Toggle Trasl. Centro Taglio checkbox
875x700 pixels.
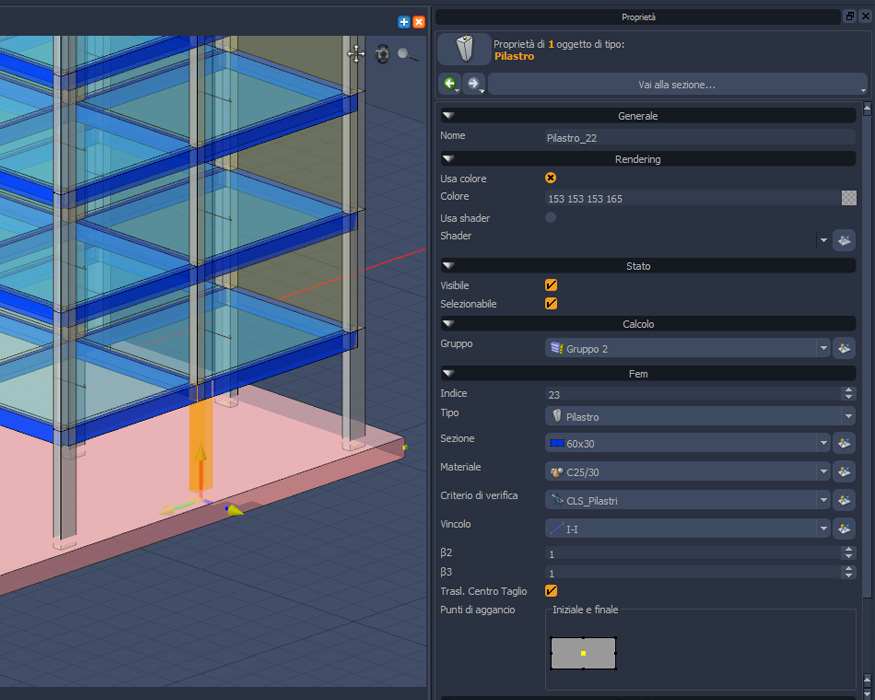pos(551,591)
